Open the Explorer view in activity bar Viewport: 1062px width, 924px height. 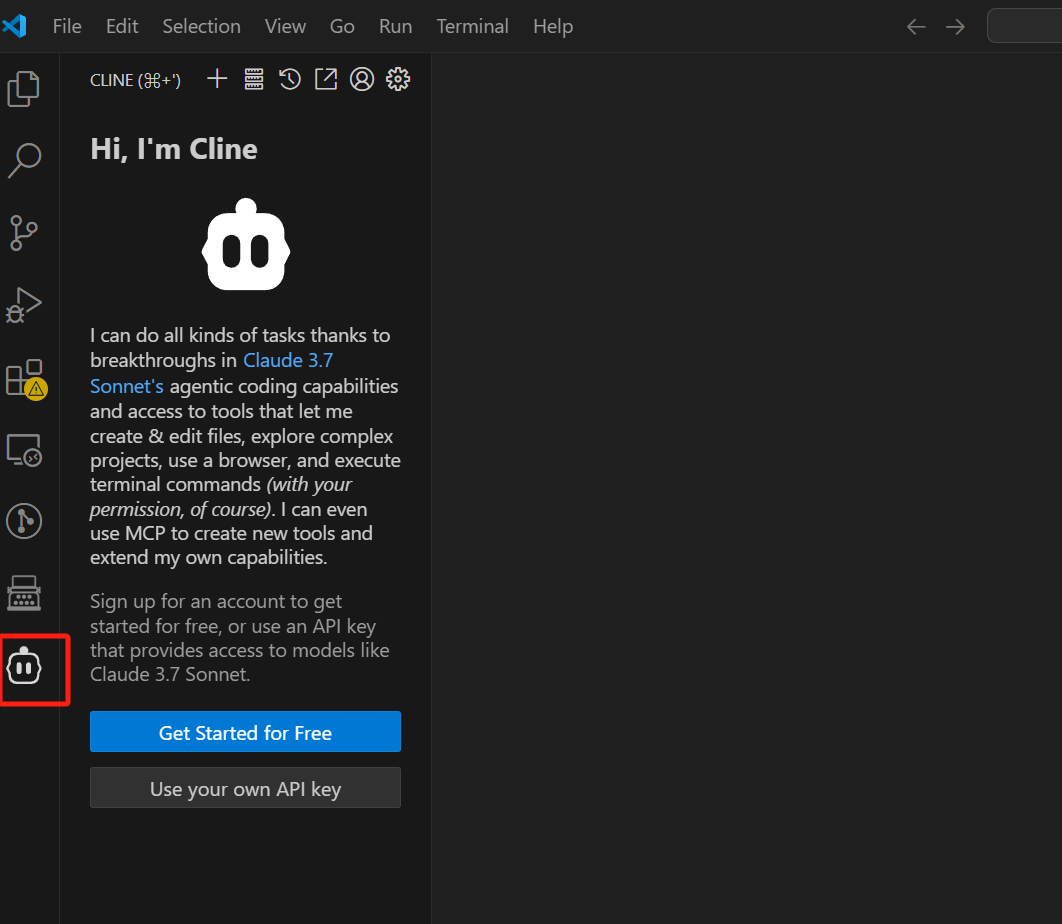[24, 89]
